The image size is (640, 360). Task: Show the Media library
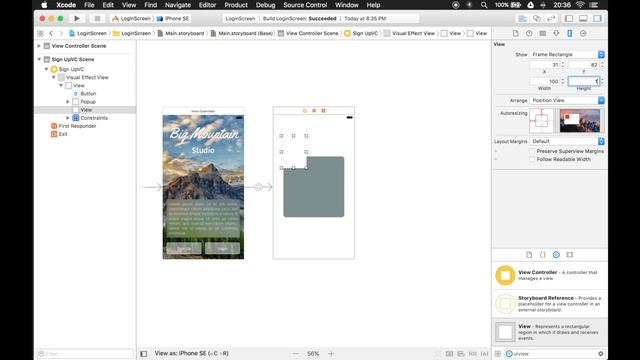click(570, 255)
